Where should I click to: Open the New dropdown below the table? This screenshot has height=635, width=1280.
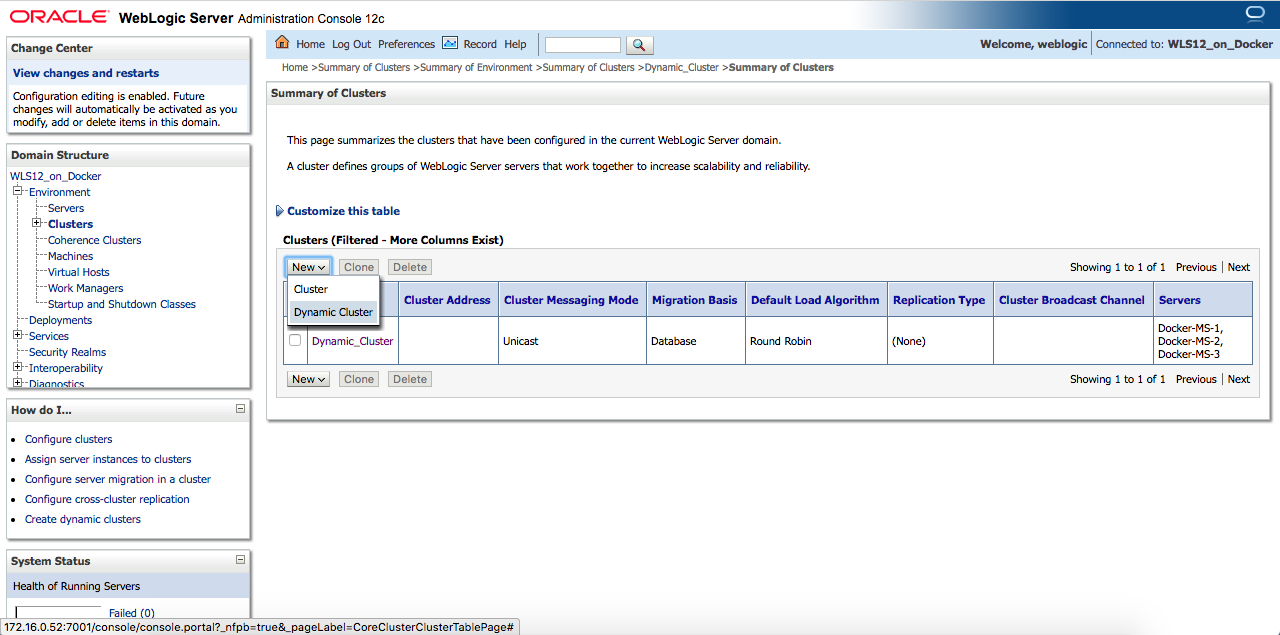pos(308,379)
